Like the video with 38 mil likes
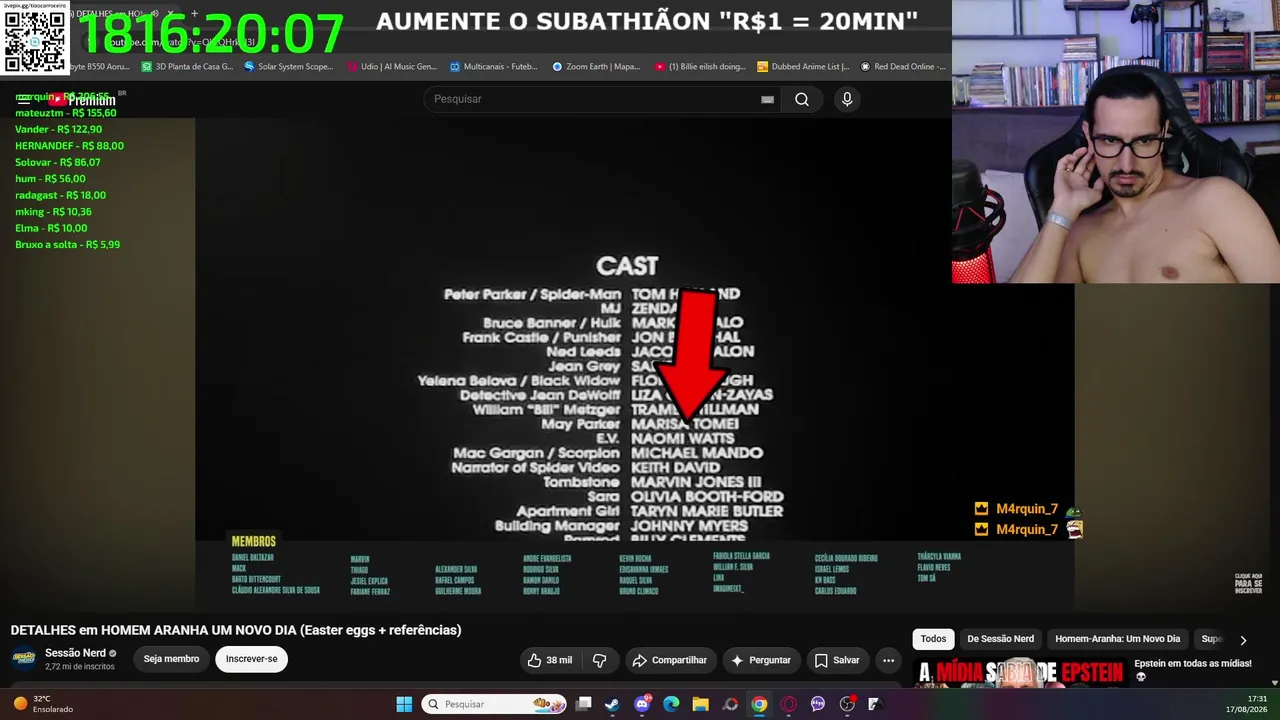This screenshot has height=720, width=1280. point(550,660)
